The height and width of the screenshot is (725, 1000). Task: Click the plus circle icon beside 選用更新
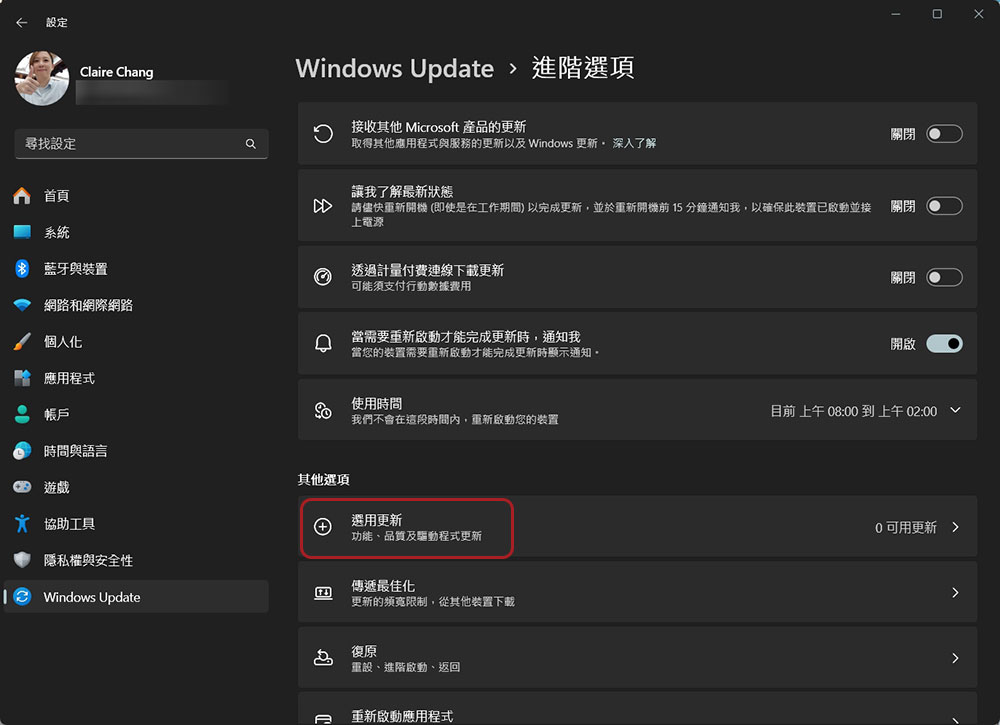pyautogui.click(x=323, y=527)
